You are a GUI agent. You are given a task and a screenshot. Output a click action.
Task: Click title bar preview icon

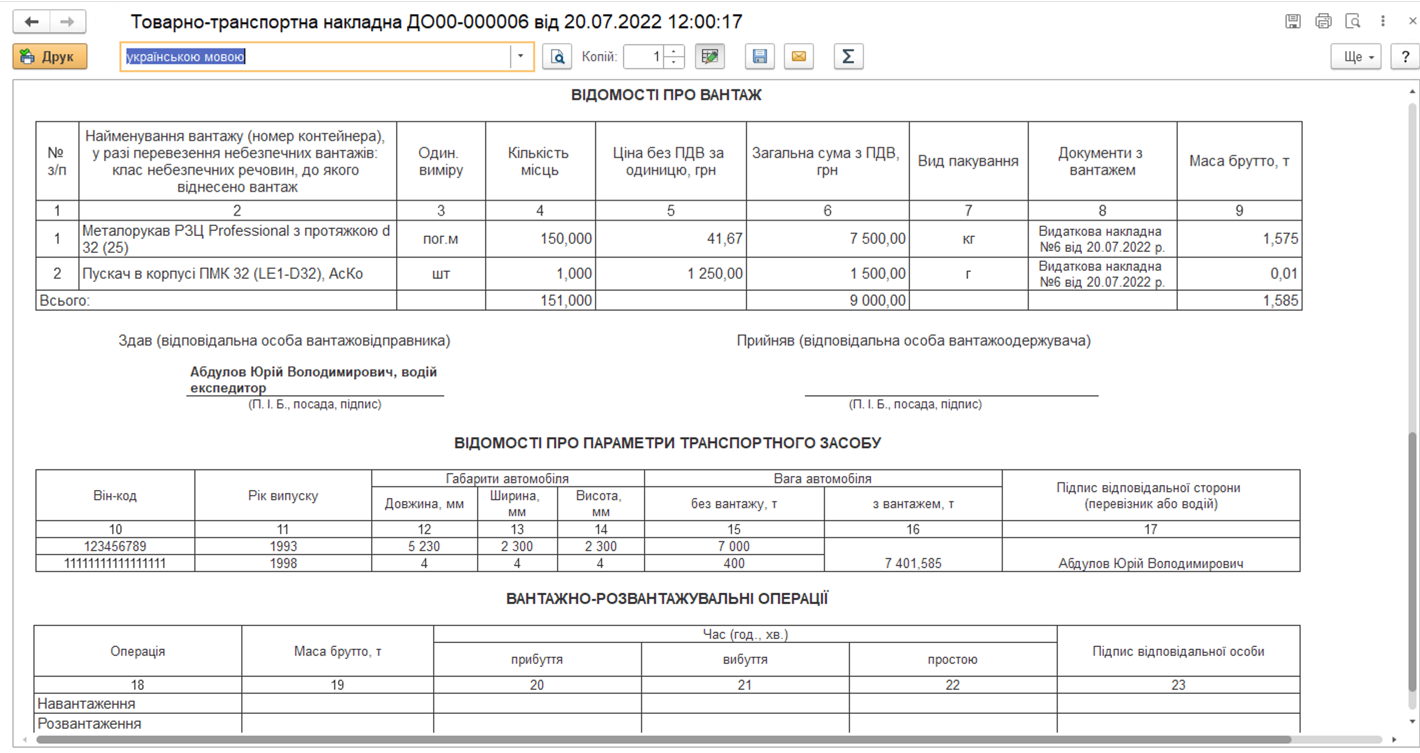(1353, 21)
